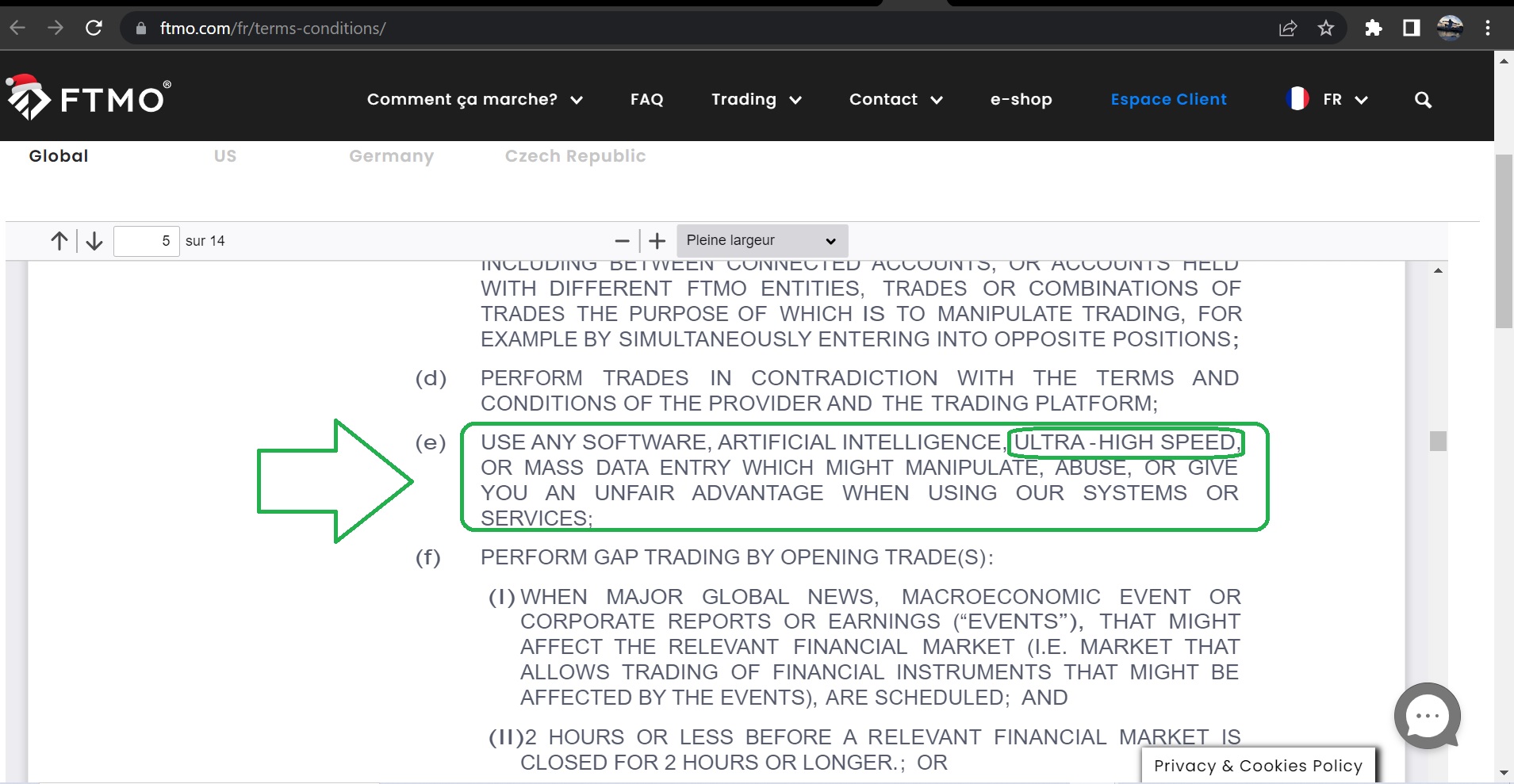
Task: Switch to the Germany tab
Action: [391, 156]
